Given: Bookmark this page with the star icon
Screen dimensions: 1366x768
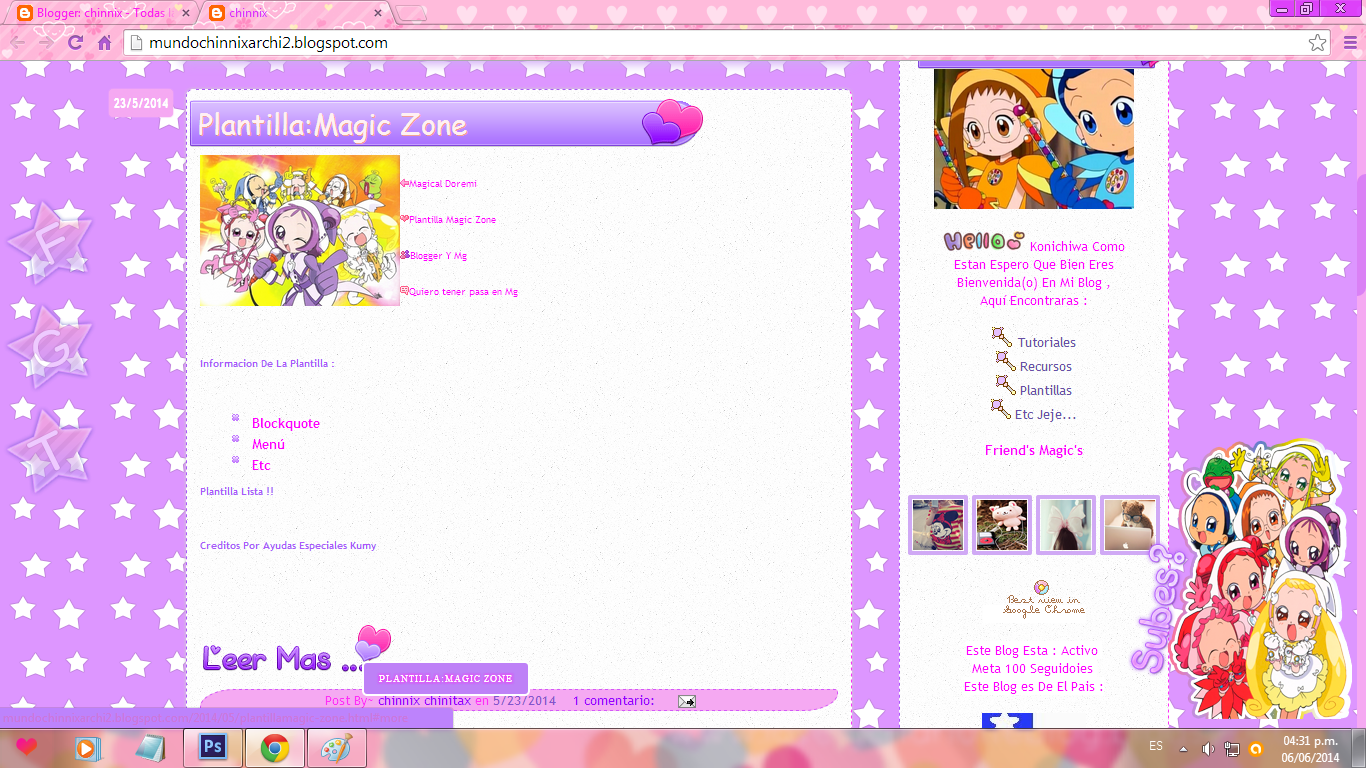Looking at the screenshot, I should point(1318,43).
